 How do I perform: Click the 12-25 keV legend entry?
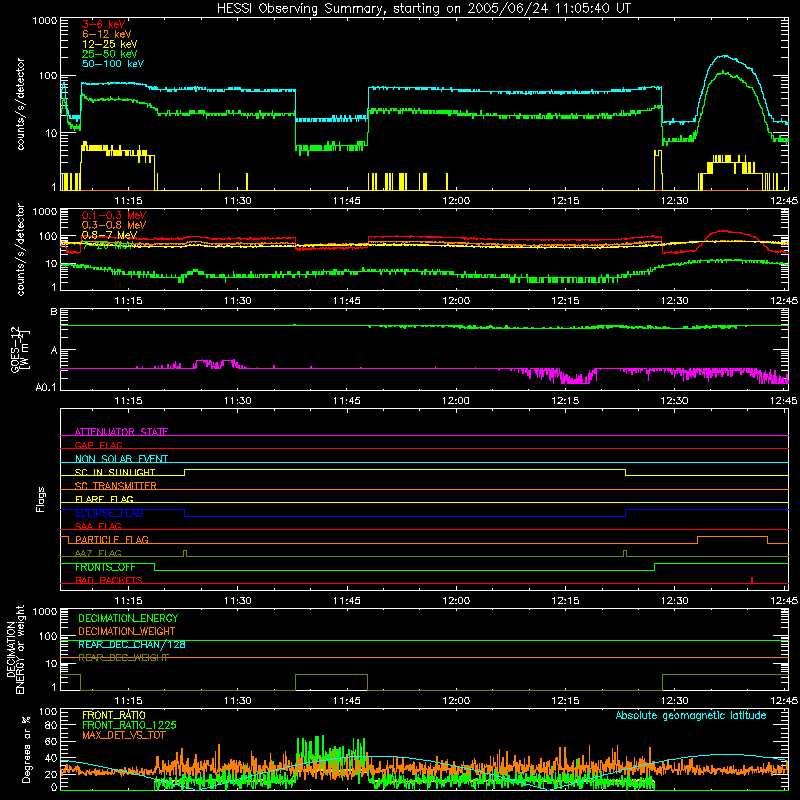pos(109,44)
